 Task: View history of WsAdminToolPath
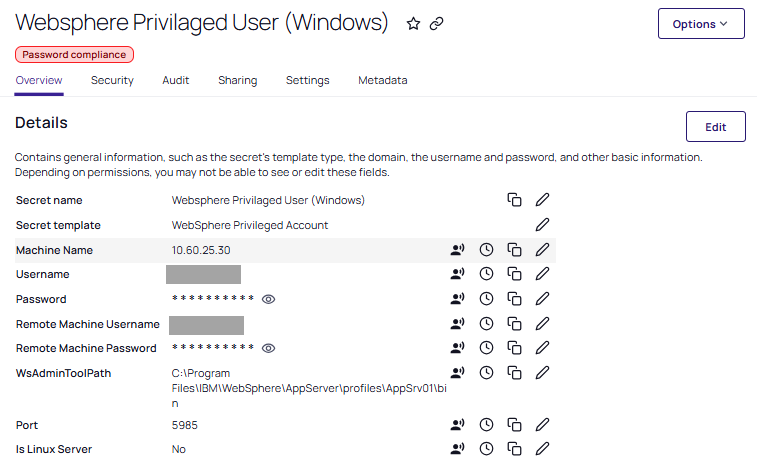point(486,373)
